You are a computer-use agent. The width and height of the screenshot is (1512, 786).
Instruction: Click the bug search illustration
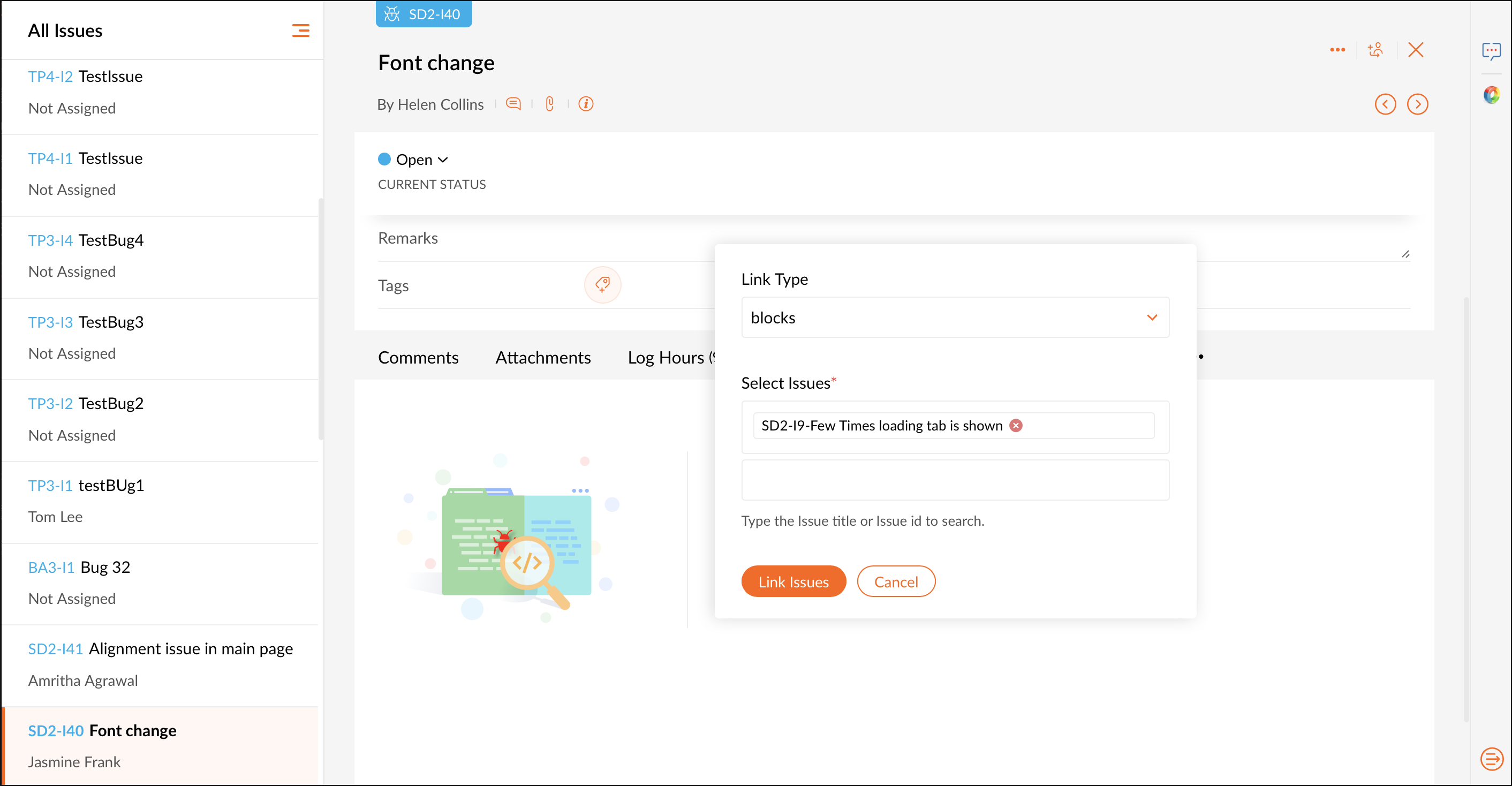(511, 538)
